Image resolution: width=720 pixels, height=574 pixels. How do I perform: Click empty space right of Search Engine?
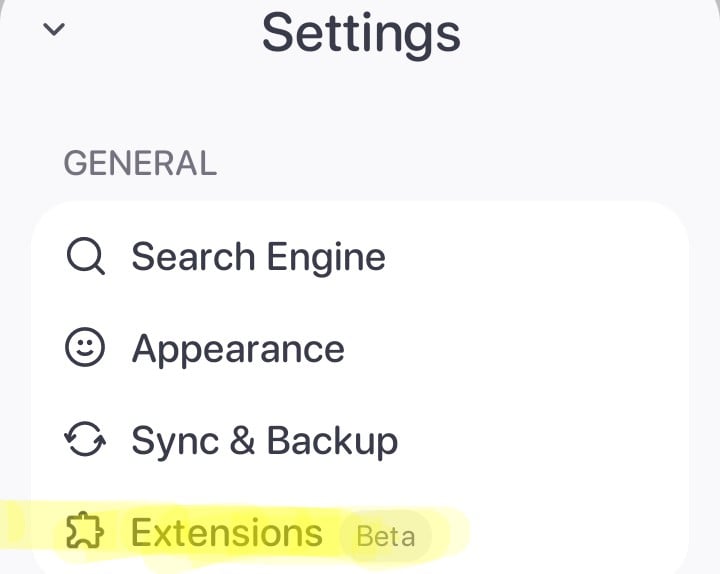click(540, 257)
